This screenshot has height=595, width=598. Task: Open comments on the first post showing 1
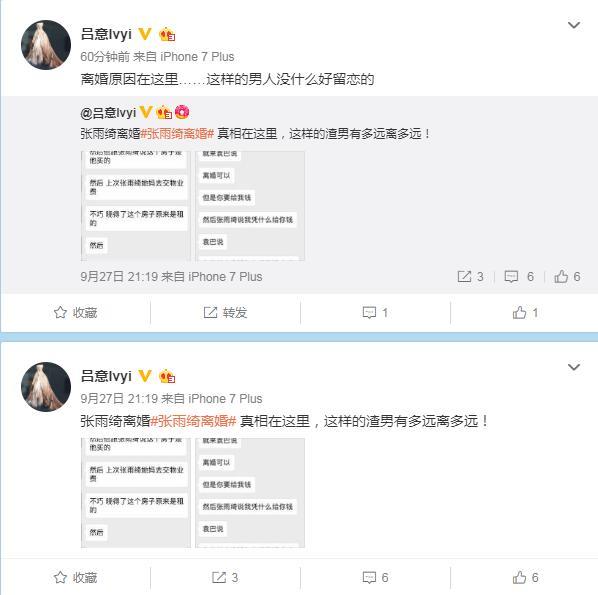[x=375, y=313]
